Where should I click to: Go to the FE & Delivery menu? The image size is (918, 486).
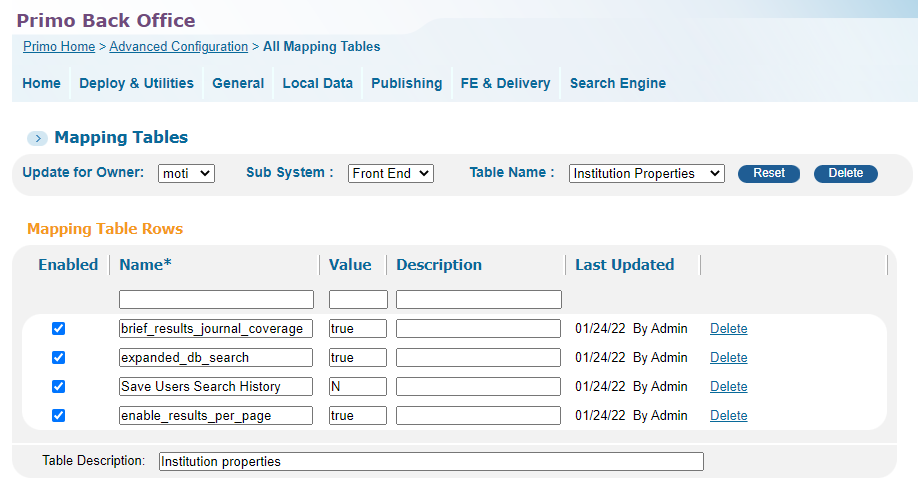point(505,83)
